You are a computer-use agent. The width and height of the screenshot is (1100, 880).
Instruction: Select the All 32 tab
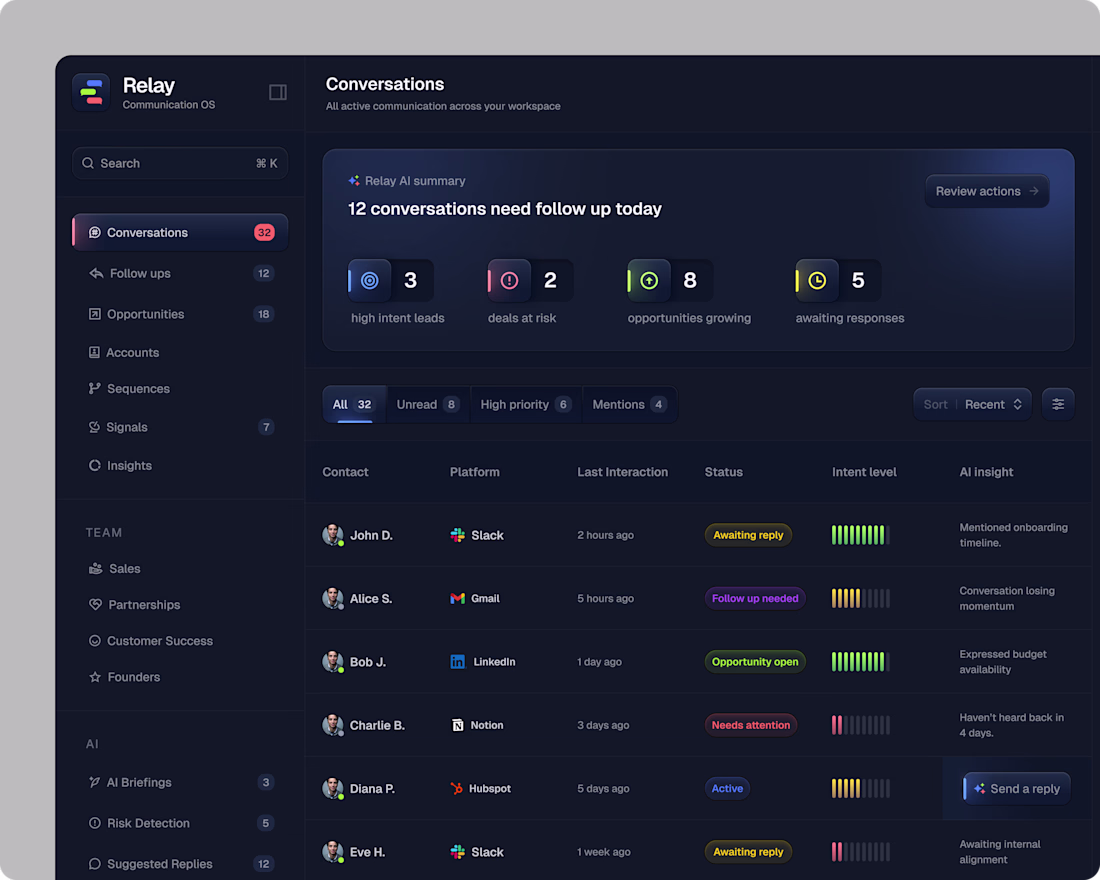[354, 404]
